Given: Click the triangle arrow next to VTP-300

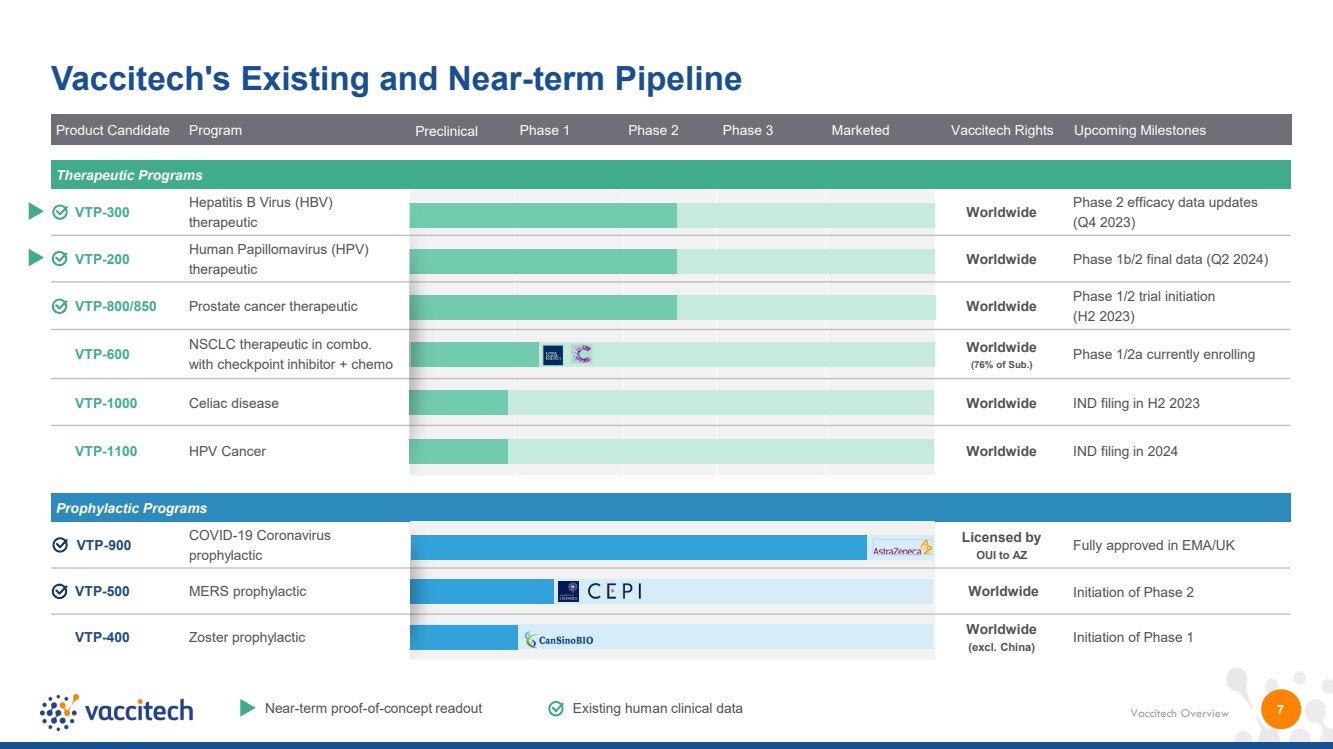Looking at the screenshot, I should (x=35, y=211).
